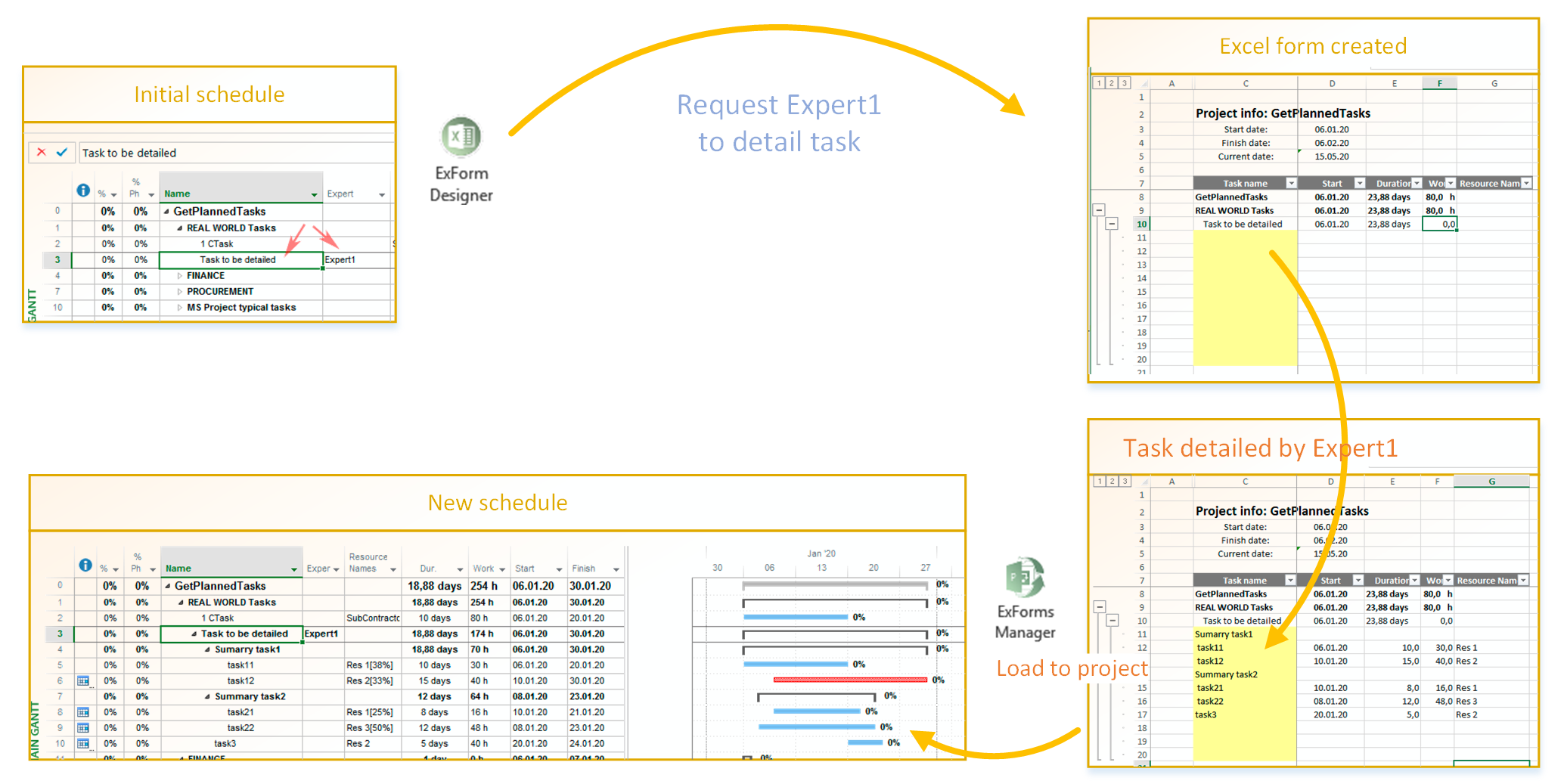Click the ExForms Manager Project icon

(1025, 578)
